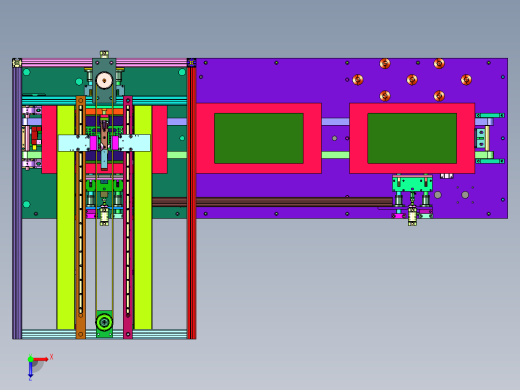520x390 pixels.
Task: Select the mint-green cylinder bracket under right frame
Action: (x=412, y=184)
